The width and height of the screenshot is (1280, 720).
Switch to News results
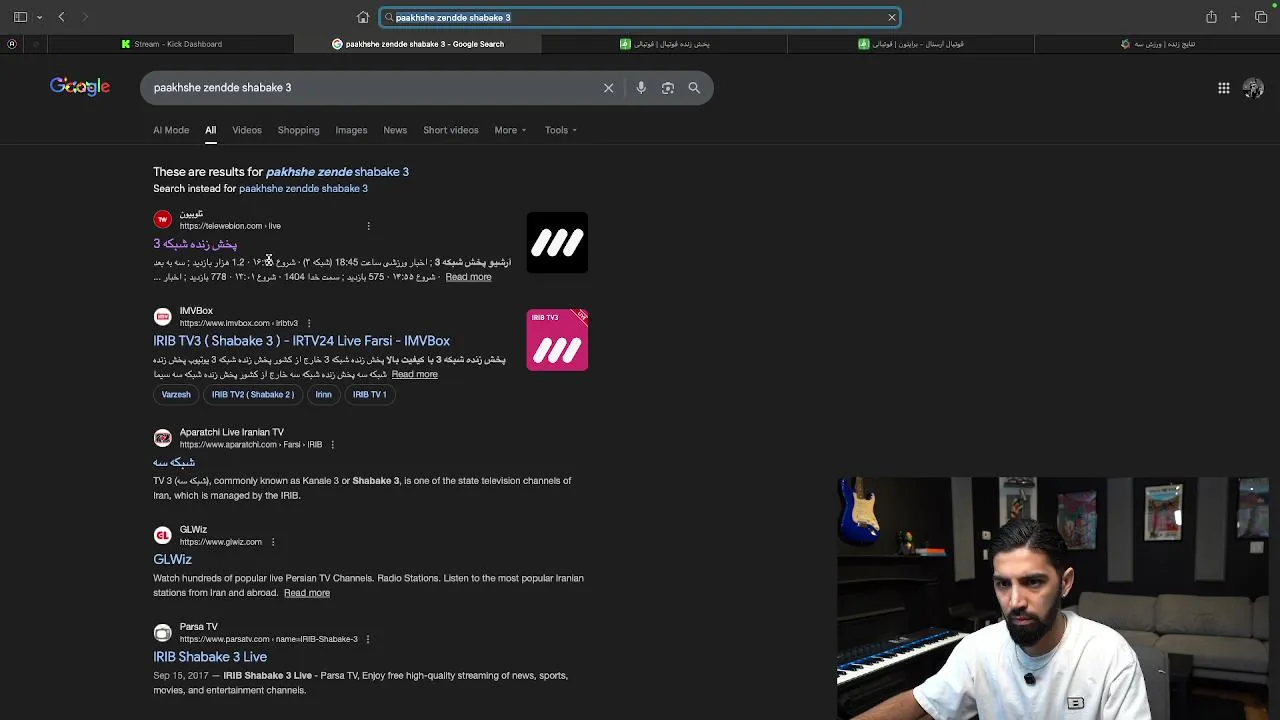pos(395,130)
